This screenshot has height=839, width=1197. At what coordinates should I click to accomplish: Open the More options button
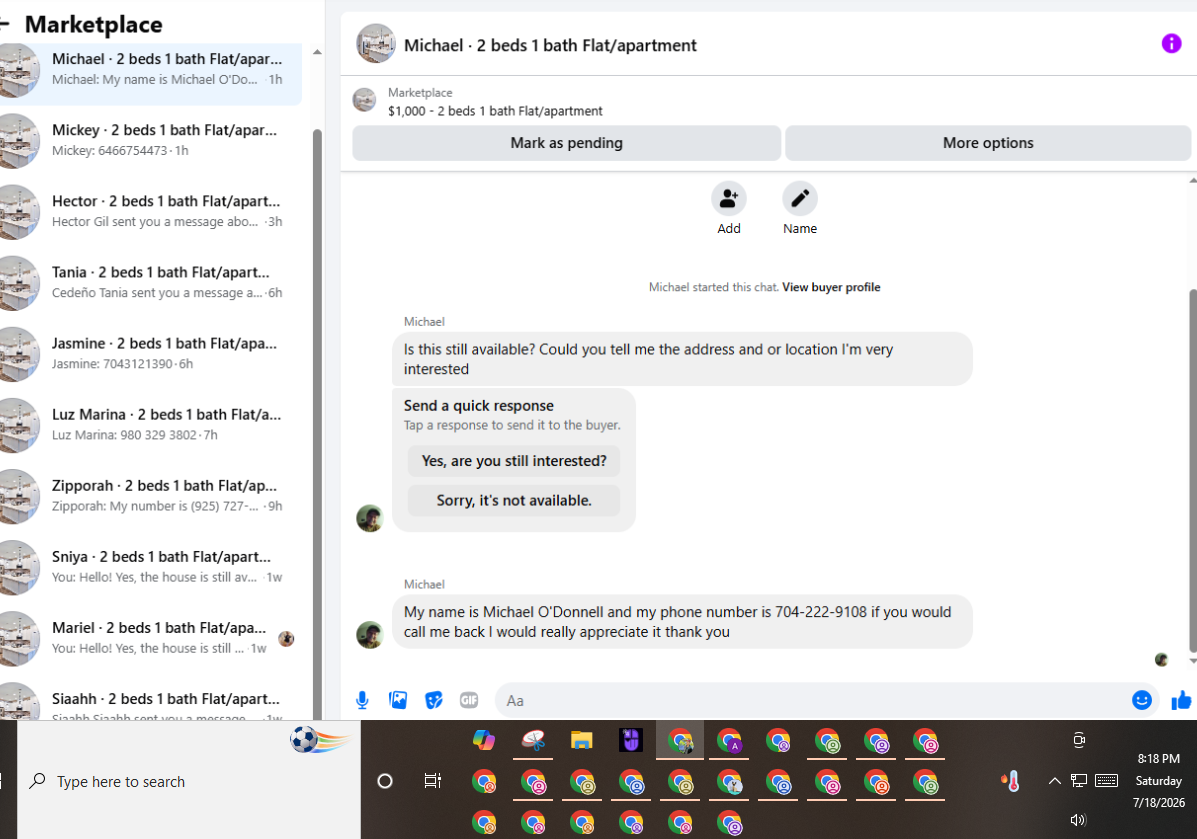988,143
